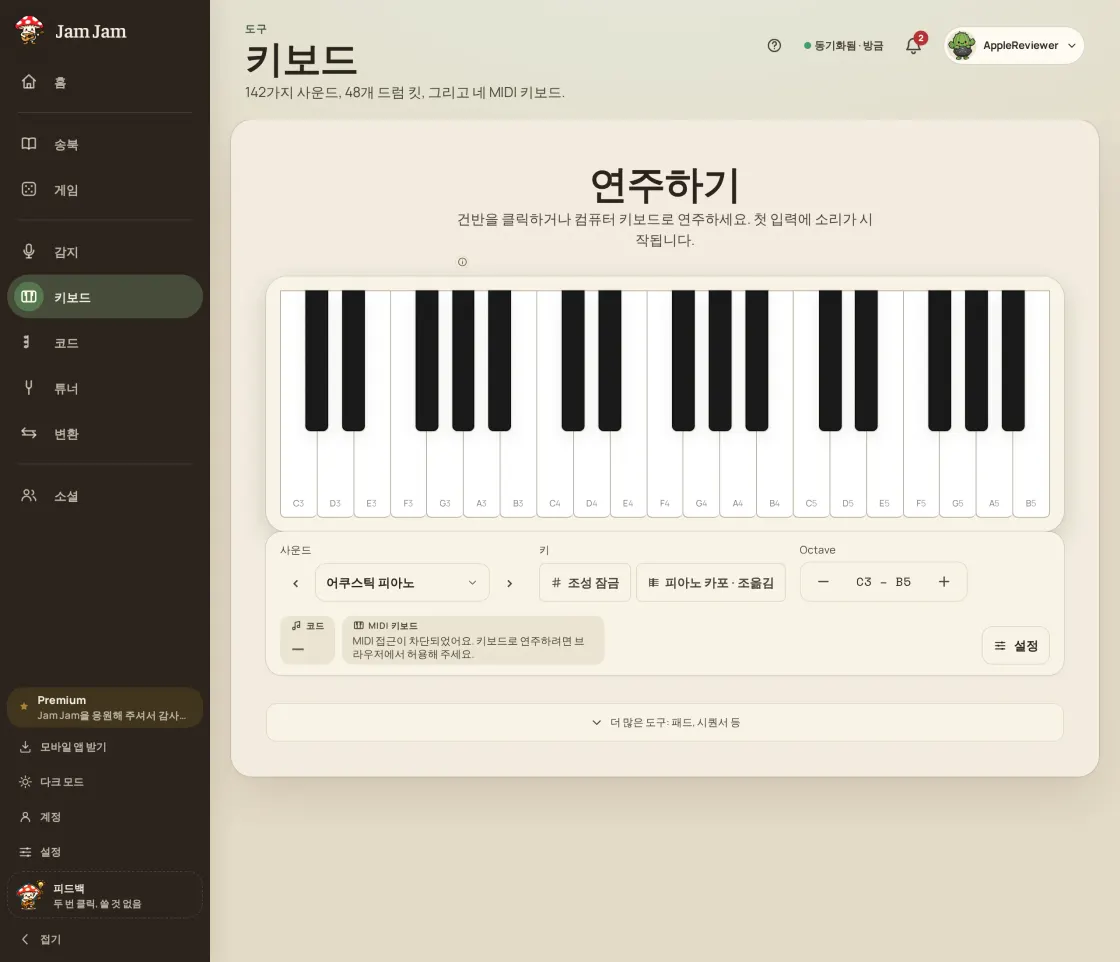Open the Chords sidebar page
The image size is (1120, 962).
point(105,343)
